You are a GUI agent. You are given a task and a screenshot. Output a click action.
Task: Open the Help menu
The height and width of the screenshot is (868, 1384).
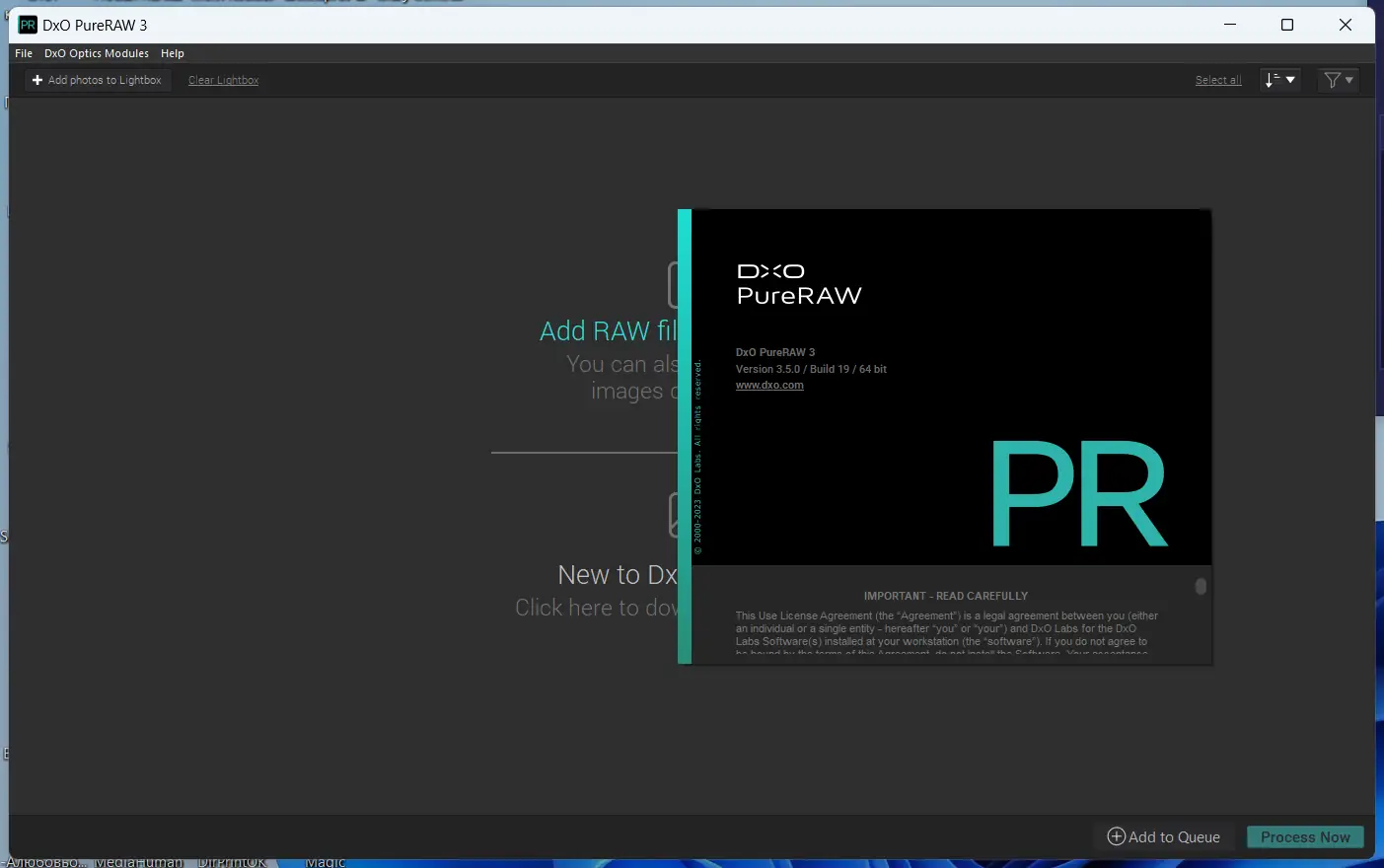tap(173, 53)
